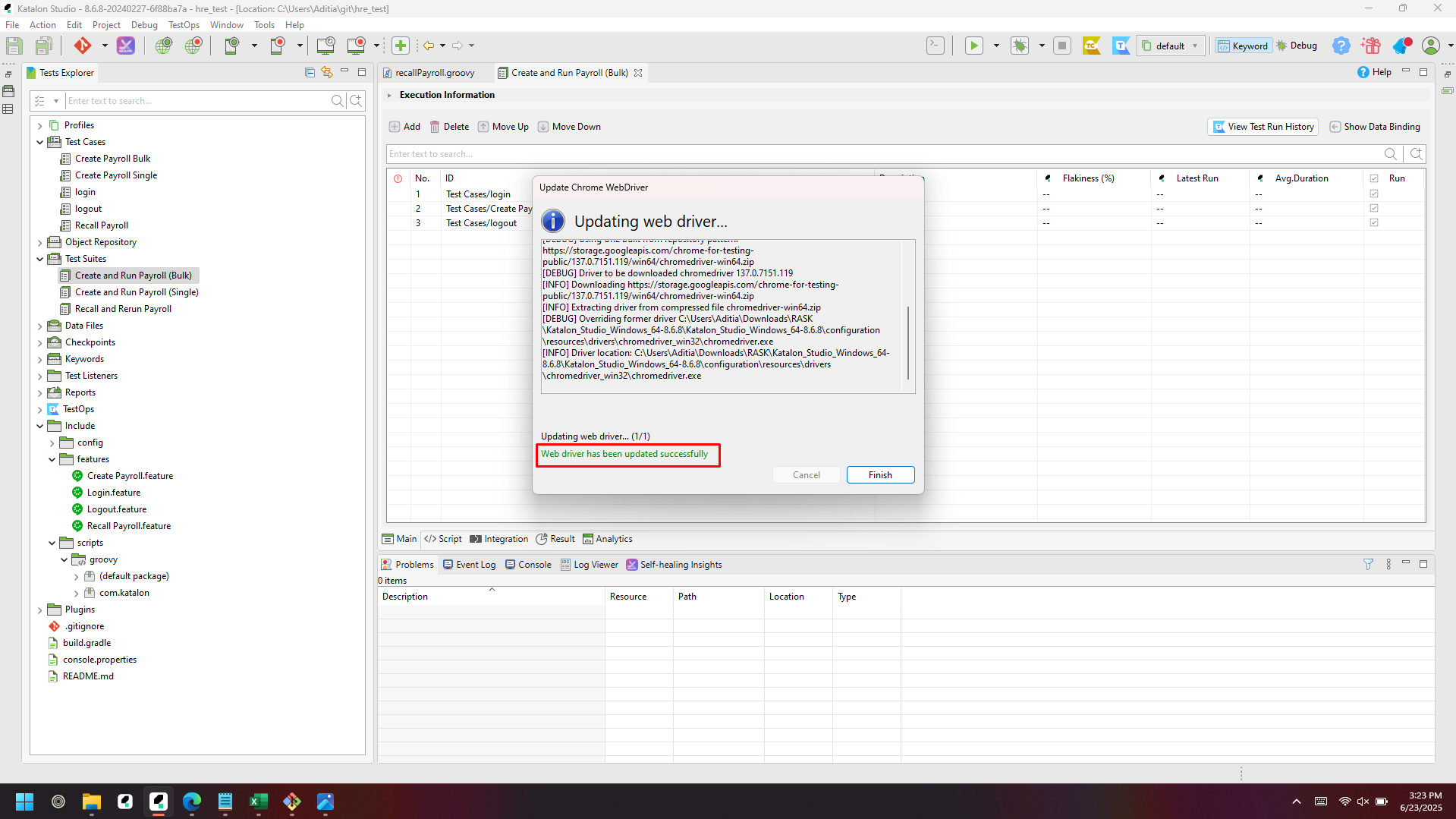Click the Debug bug run icon
1456x819 pixels.
pos(1020,46)
